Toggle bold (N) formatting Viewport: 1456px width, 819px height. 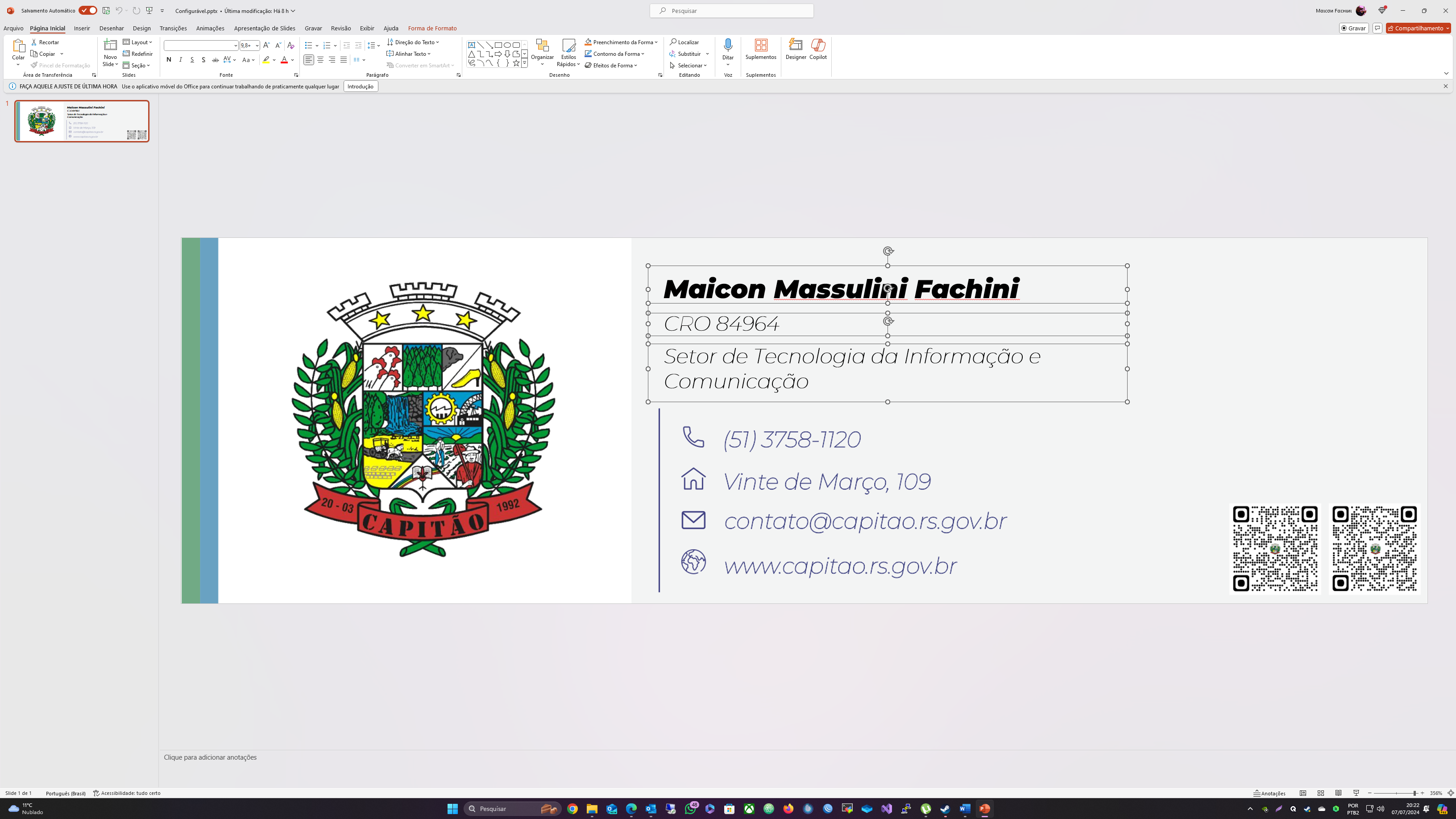coord(168,60)
